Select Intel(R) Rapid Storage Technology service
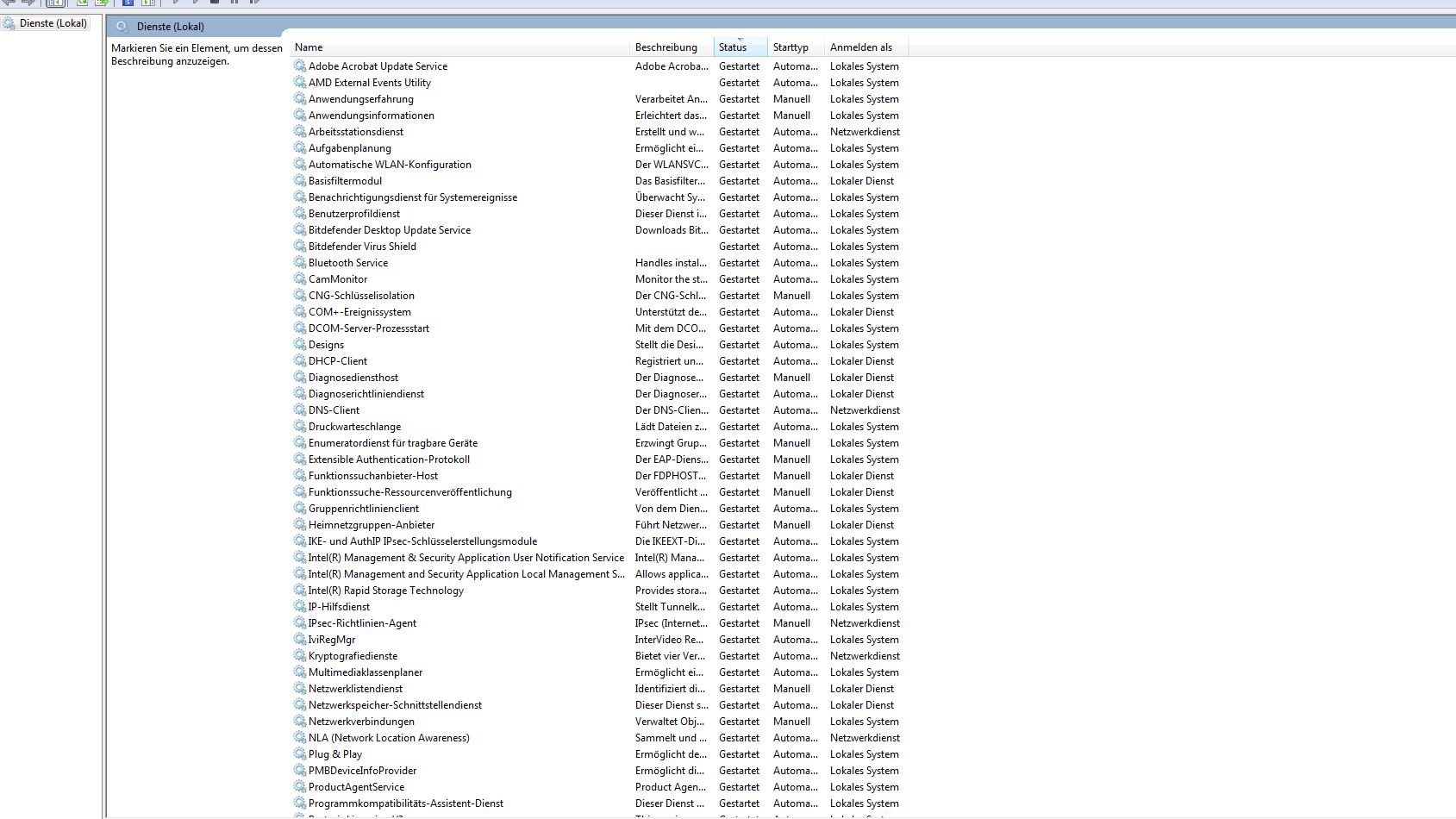This screenshot has width=1456, height=819. (385, 591)
